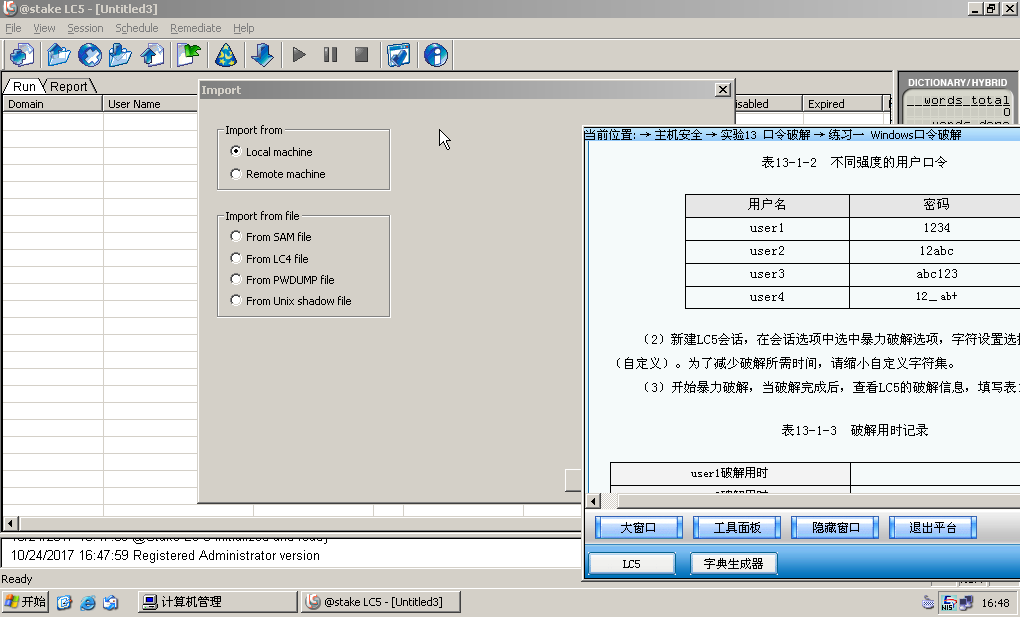
Task: Open the 开始 Start menu
Action: [x=25, y=602]
